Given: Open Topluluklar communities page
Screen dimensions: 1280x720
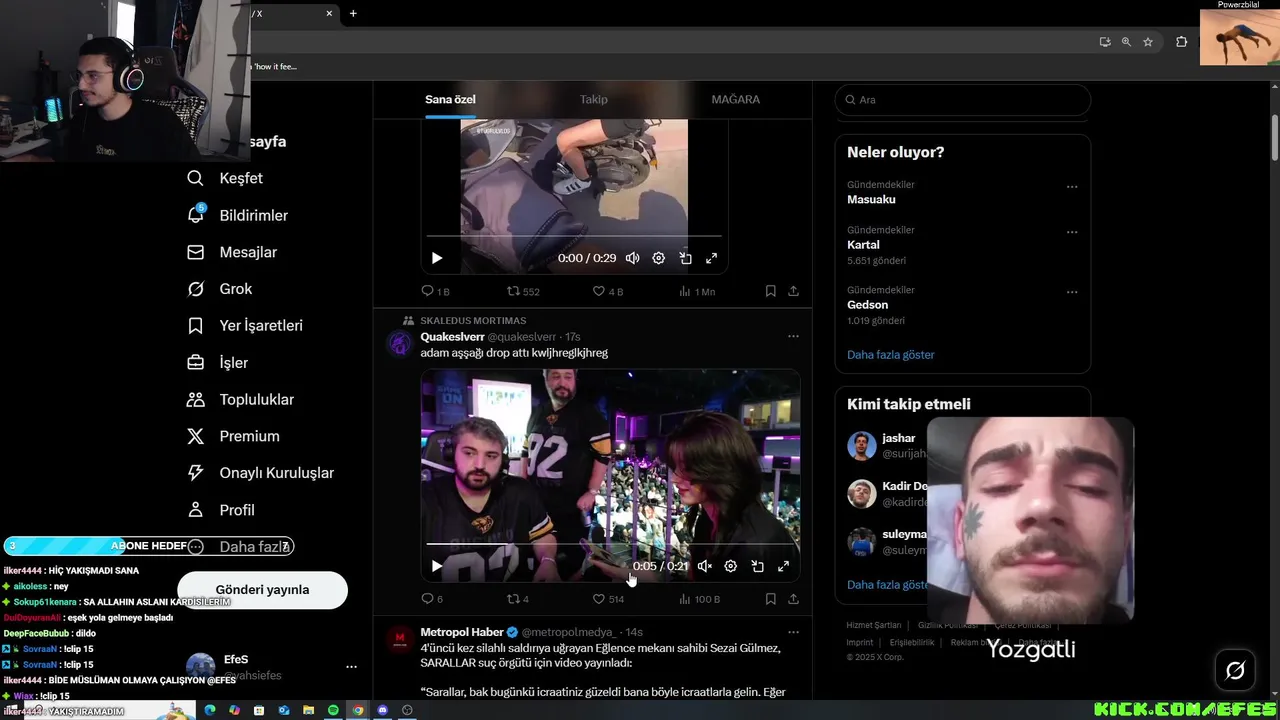Looking at the screenshot, I should pyautogui.click(x=241, y=399).
